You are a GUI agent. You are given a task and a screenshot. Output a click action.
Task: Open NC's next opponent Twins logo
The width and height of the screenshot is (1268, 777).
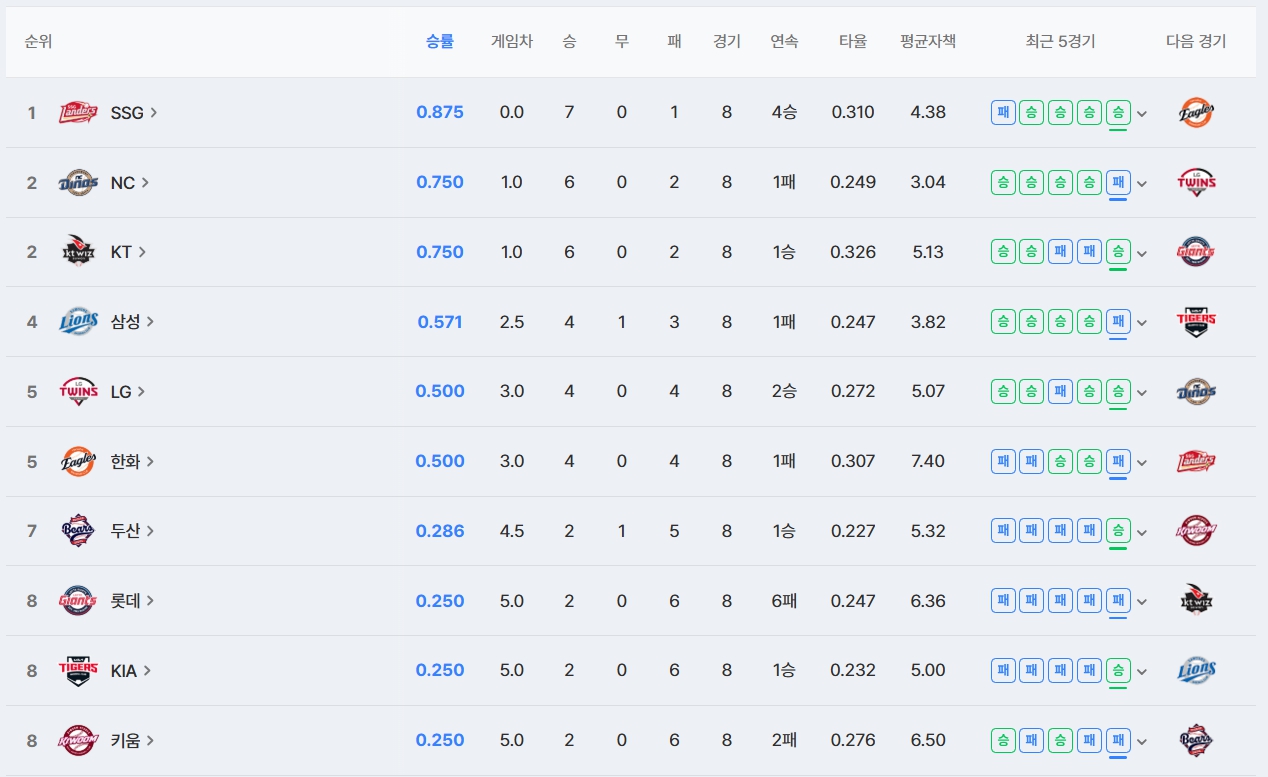1196,183
